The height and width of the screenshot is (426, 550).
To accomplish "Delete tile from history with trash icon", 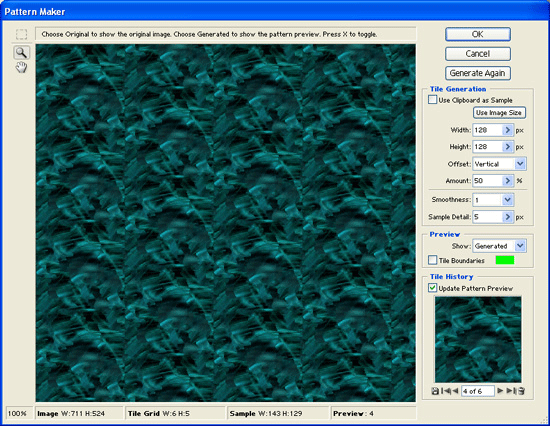I will [x=521, y=391].
